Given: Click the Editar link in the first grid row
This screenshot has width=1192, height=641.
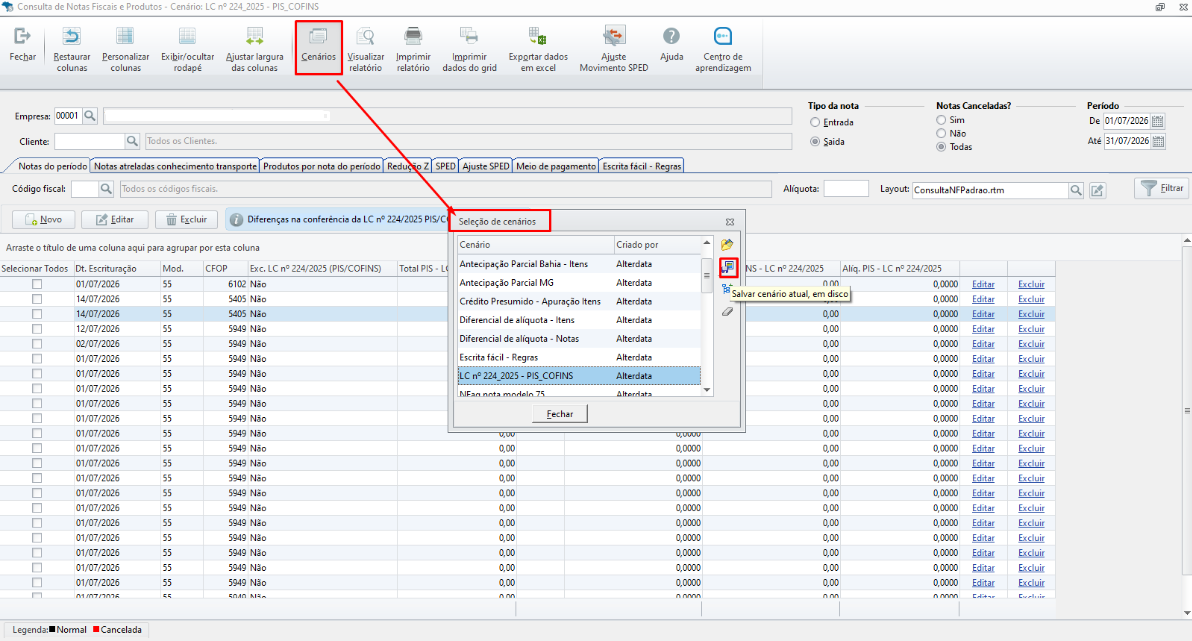Looking at the screenshot, I should pyautogui.click(x=983, y=284).
